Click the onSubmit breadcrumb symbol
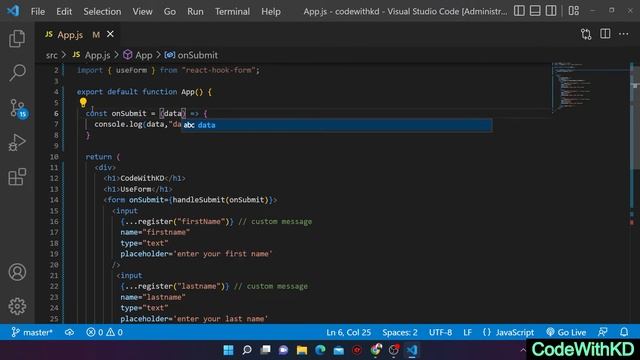640x360 pixels. pyautogui.click(x=191, y=55)
